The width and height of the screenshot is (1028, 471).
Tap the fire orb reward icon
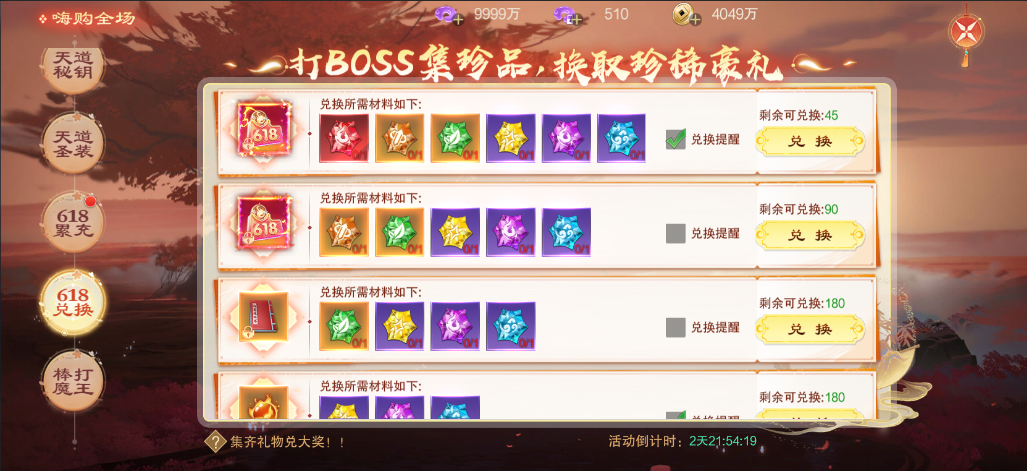click(x=264, y=403)
